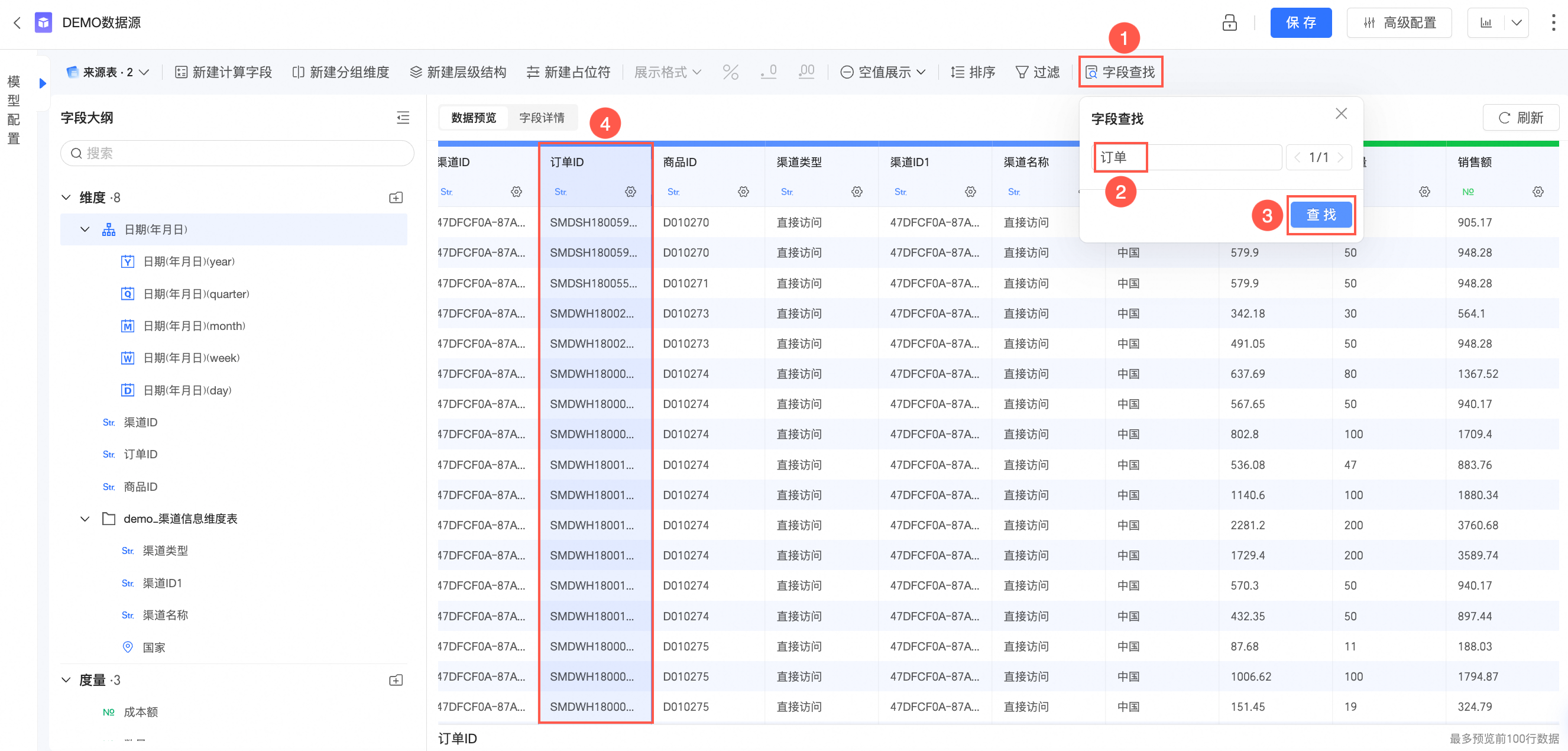The image size is (1568, 751).
Task: Switch to the 字段详情 tab
Action: (x=541, y=118)
